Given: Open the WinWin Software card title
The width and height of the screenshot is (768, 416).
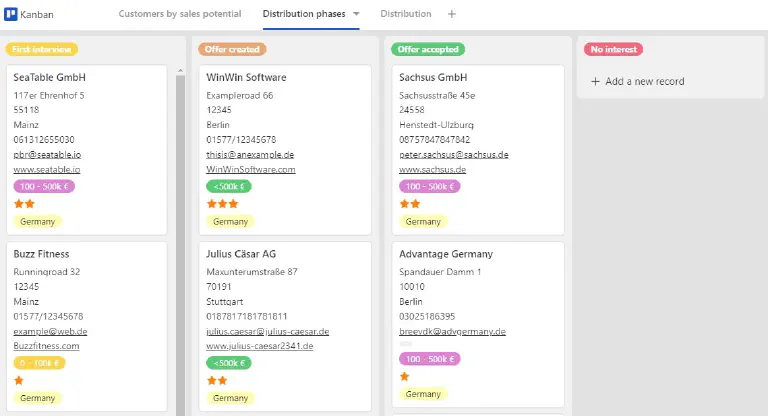Looking at the screenshot, I should point(246,77).
